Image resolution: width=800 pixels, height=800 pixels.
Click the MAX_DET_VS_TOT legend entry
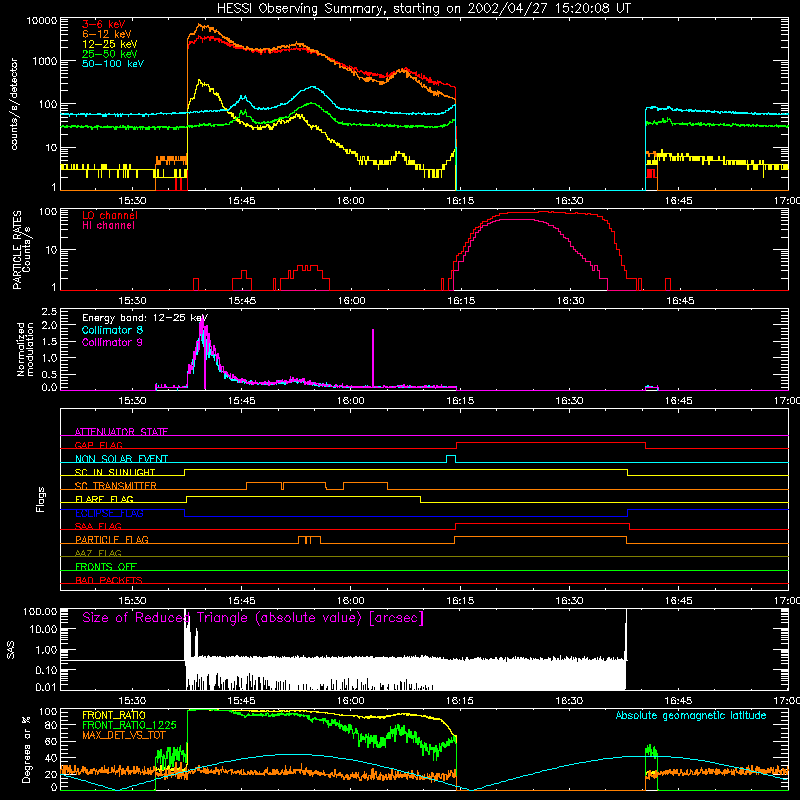(124, 735)
